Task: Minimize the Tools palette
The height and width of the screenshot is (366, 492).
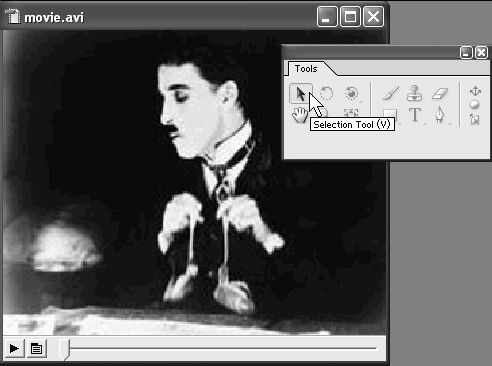Action: point(466,53)
